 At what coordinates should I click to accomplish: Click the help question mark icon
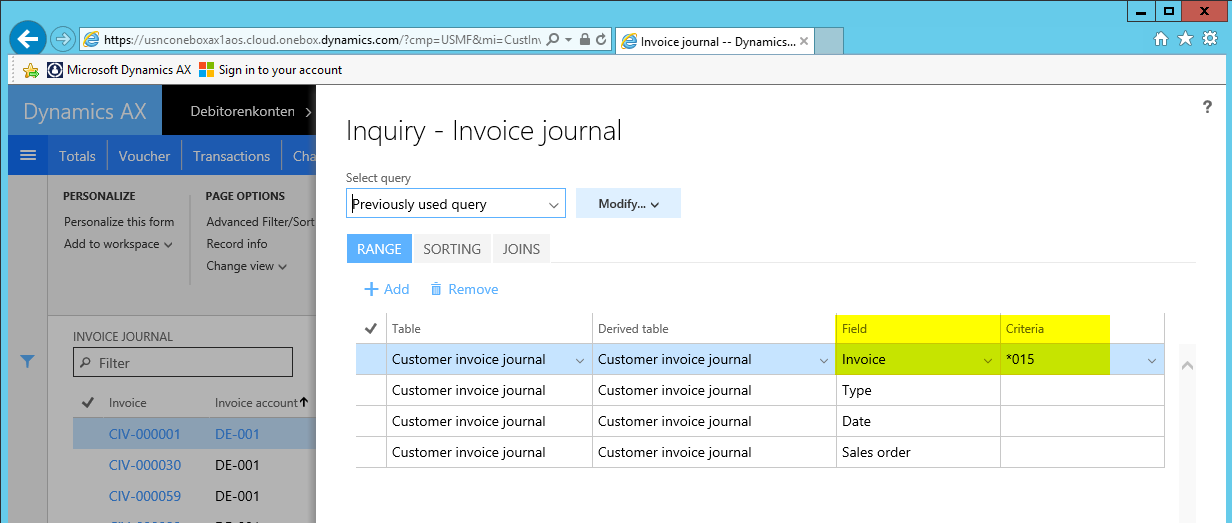click(1207, 108)
